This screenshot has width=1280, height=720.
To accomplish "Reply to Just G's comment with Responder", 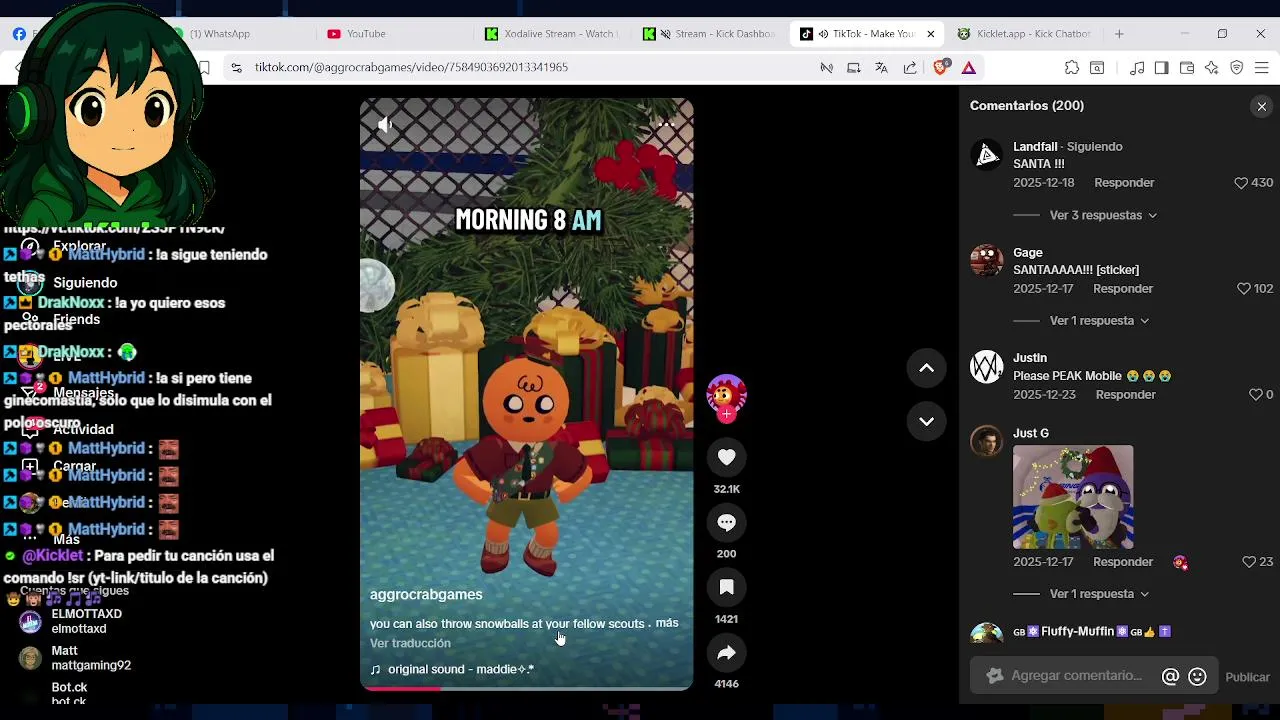I will (x=1123, y=562).
